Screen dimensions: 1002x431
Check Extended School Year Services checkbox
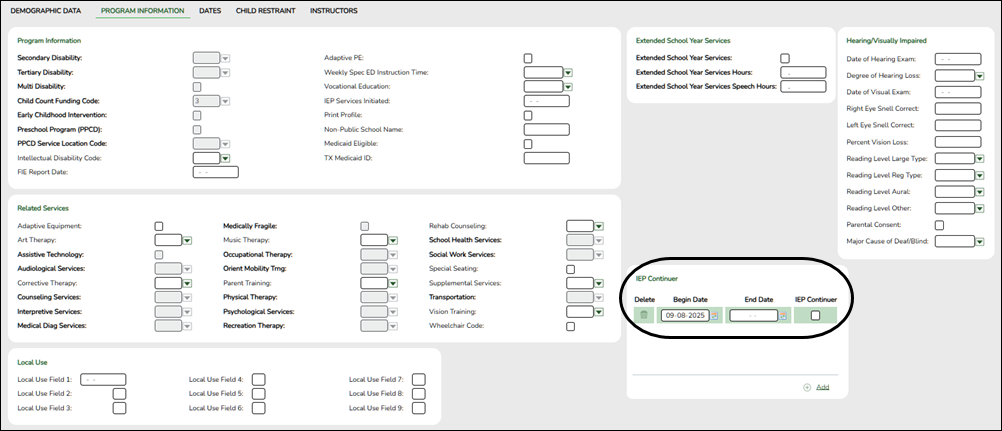(785, 58)
